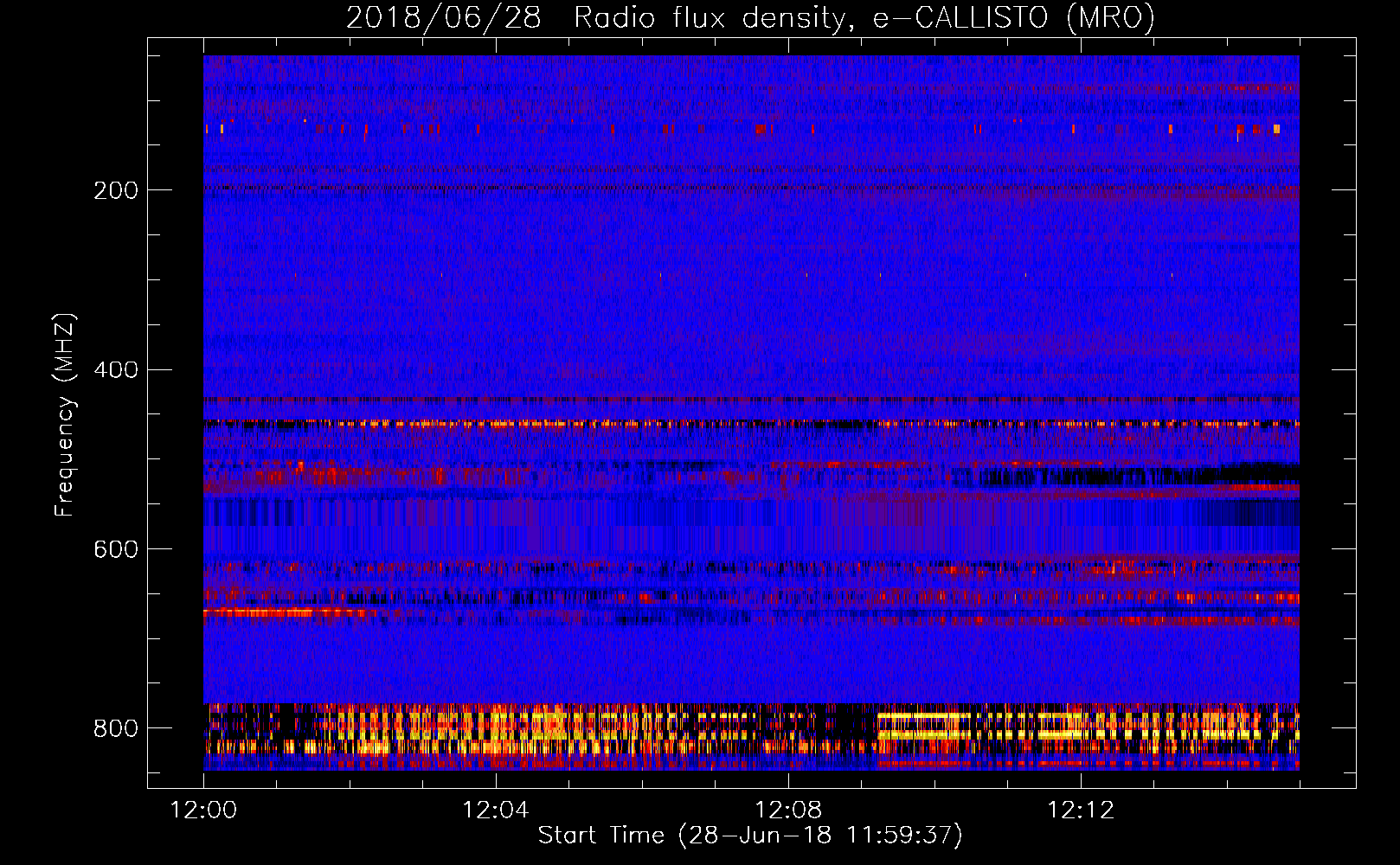
Task: Click the 12:12 time tick label
Action: point(1081,810)
